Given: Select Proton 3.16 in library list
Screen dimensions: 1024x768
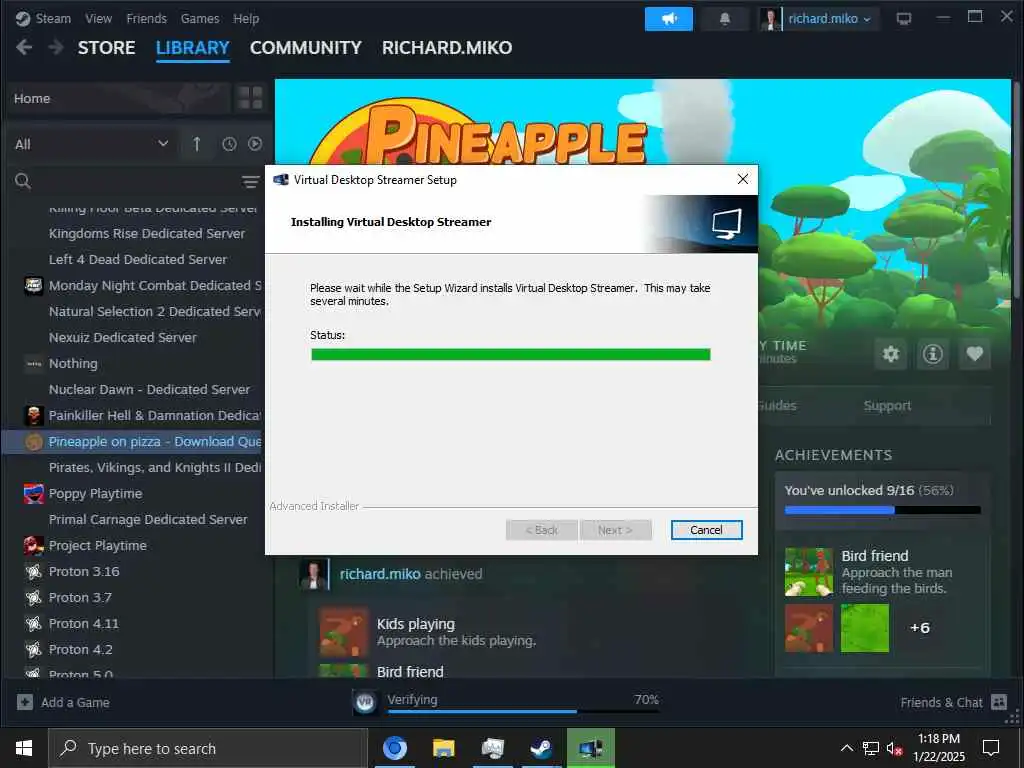Looking at the screenshot, I should click(x=84, y=571).
